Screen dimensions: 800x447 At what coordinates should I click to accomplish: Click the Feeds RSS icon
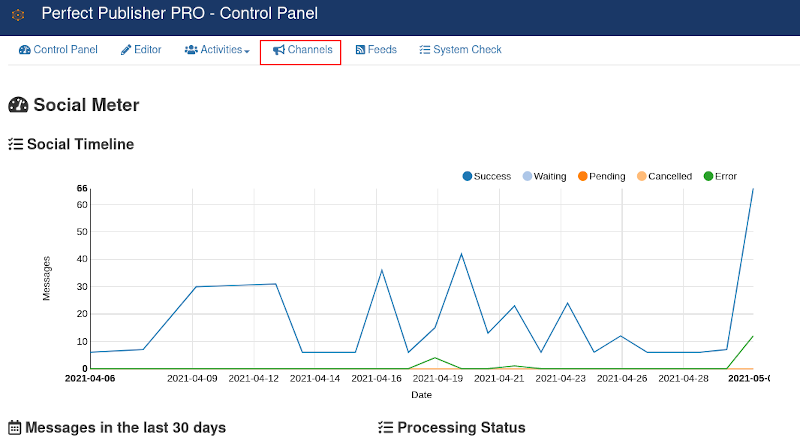(360, 50)
